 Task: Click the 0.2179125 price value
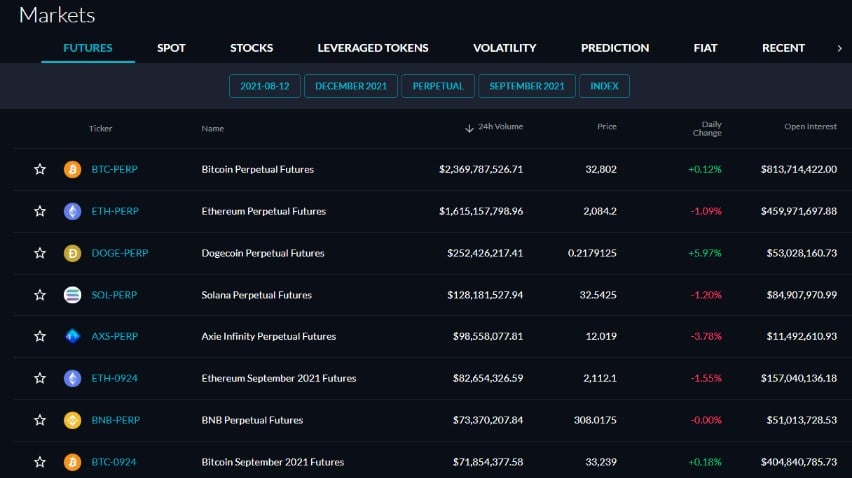[592, 253]
